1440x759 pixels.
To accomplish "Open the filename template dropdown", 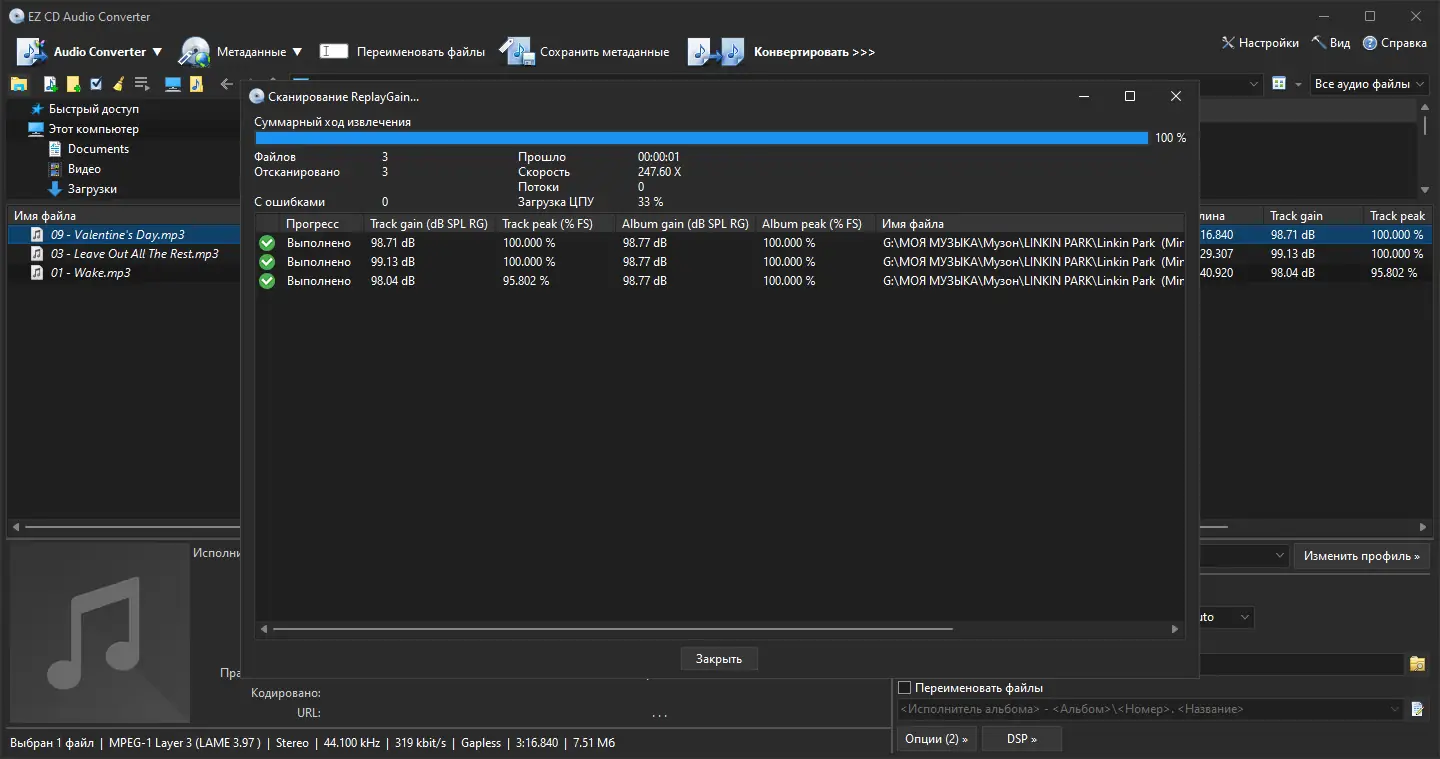I will tap(1396, 709).
